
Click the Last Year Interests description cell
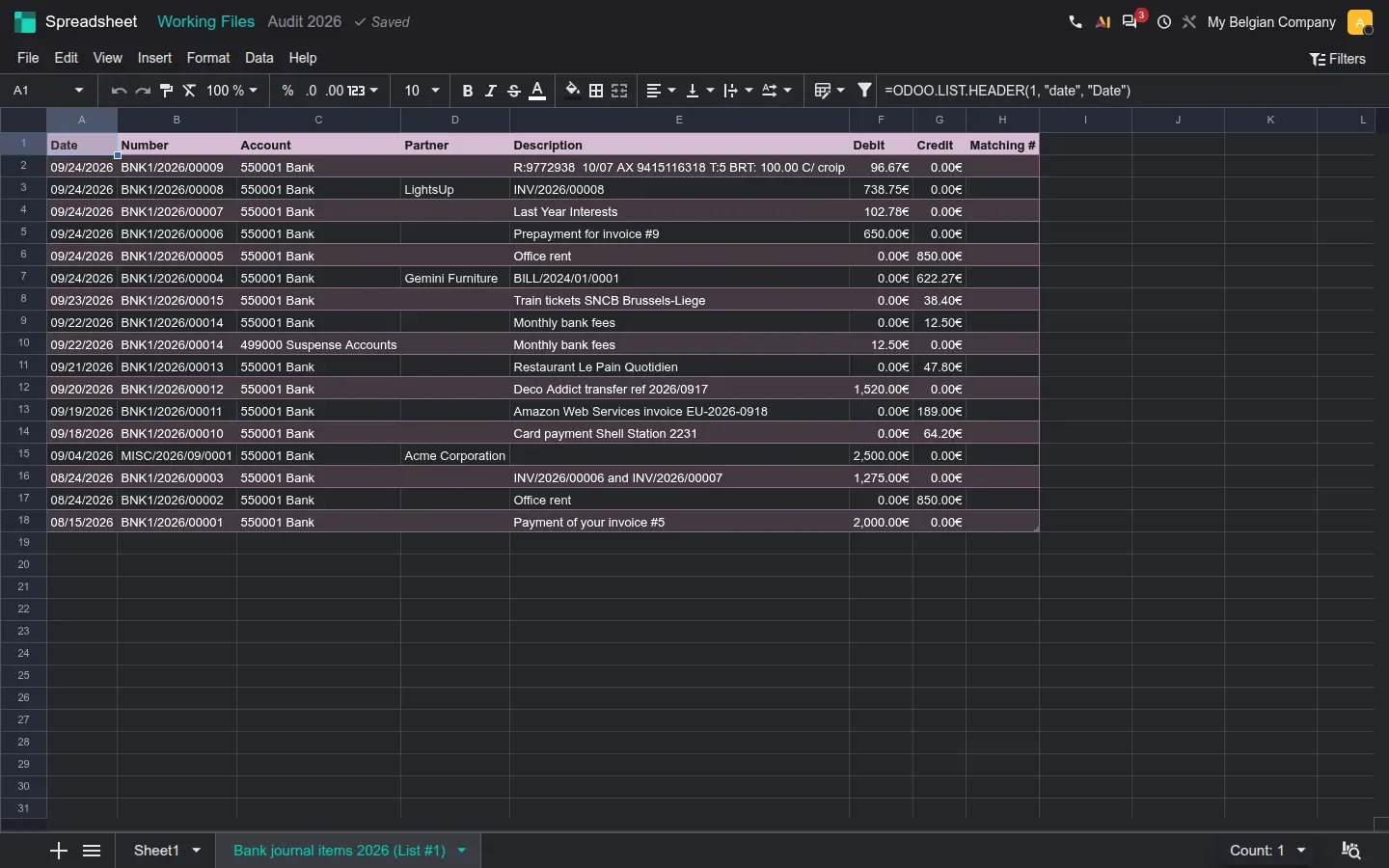[x=679, y=211]
